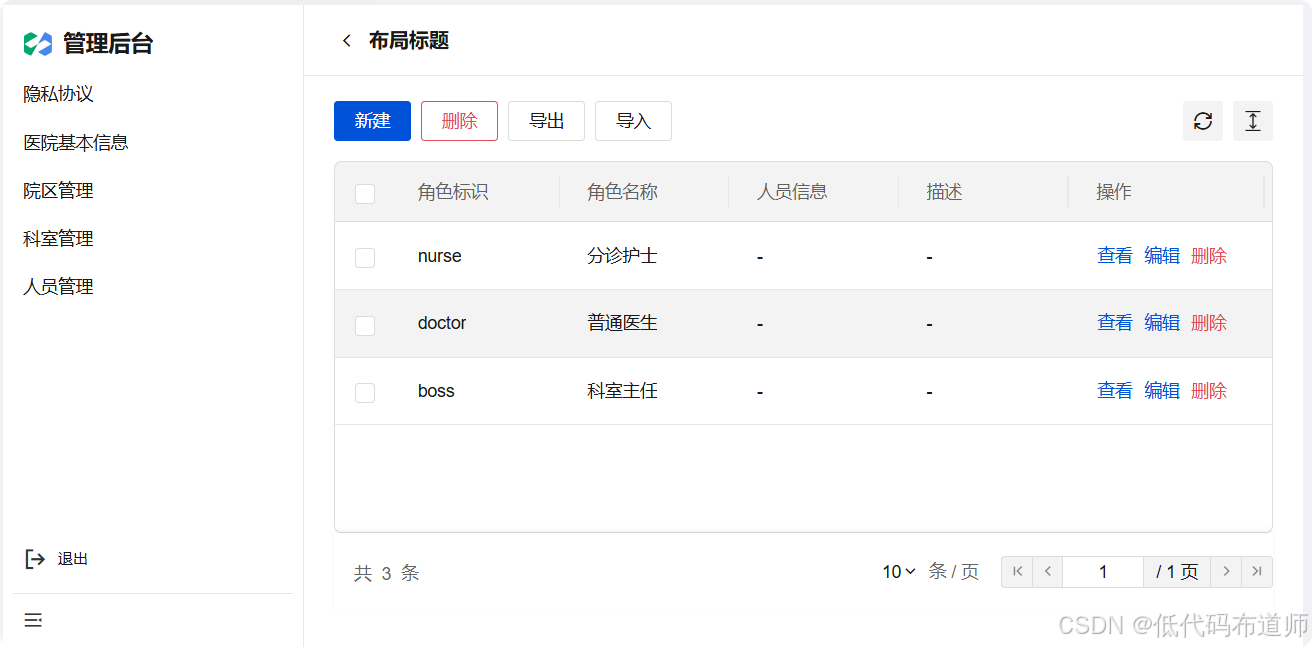Click 查看 in the nurse row
Image resolution: width=1312 pixels, height=647 pixels.
click(x=1115, y=256)
